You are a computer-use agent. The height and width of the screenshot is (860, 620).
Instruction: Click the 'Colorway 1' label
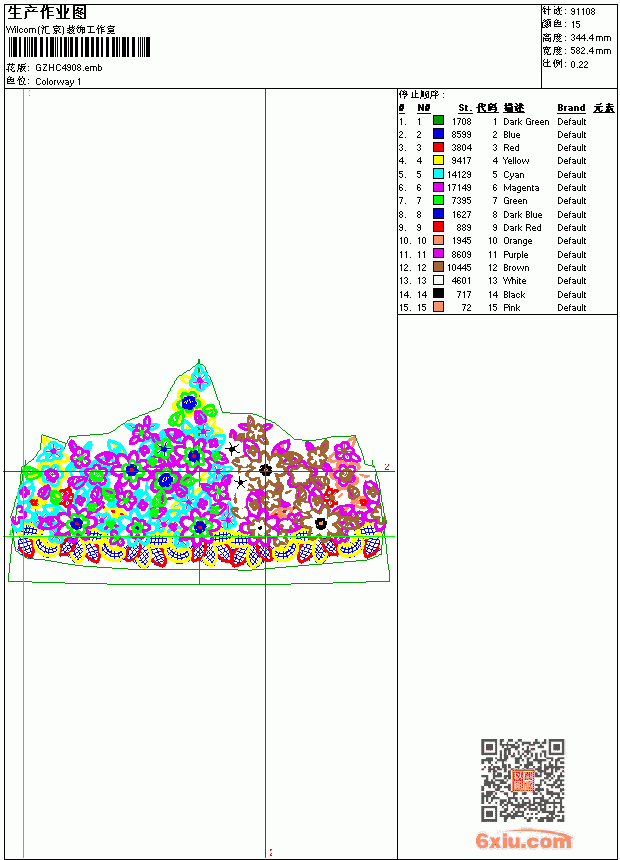pos(58,82)
